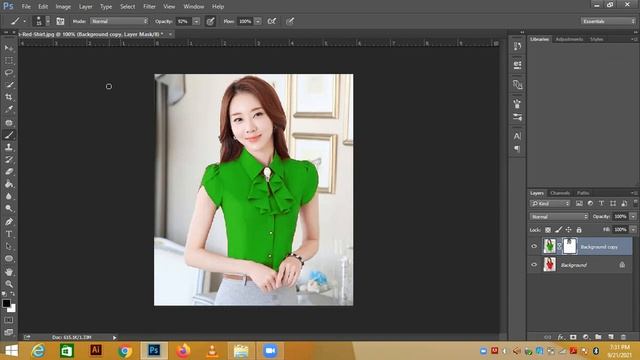Create a new layer
The height and width of the screenshot is (360, 640).
click(x=611, y=337)
